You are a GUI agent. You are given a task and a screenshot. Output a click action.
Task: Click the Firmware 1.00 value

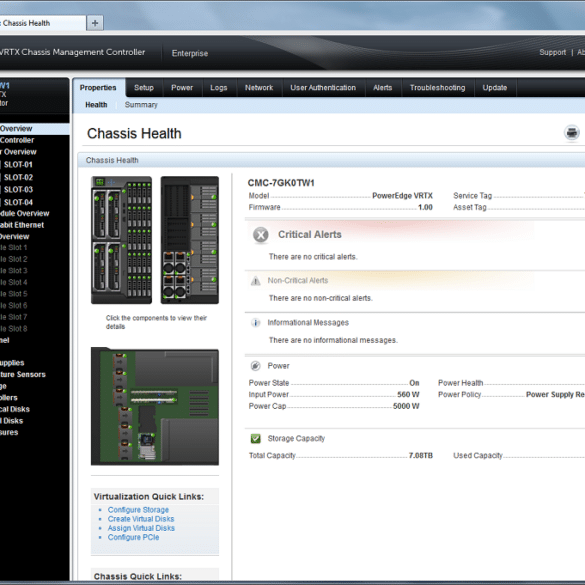pos(425,207)
